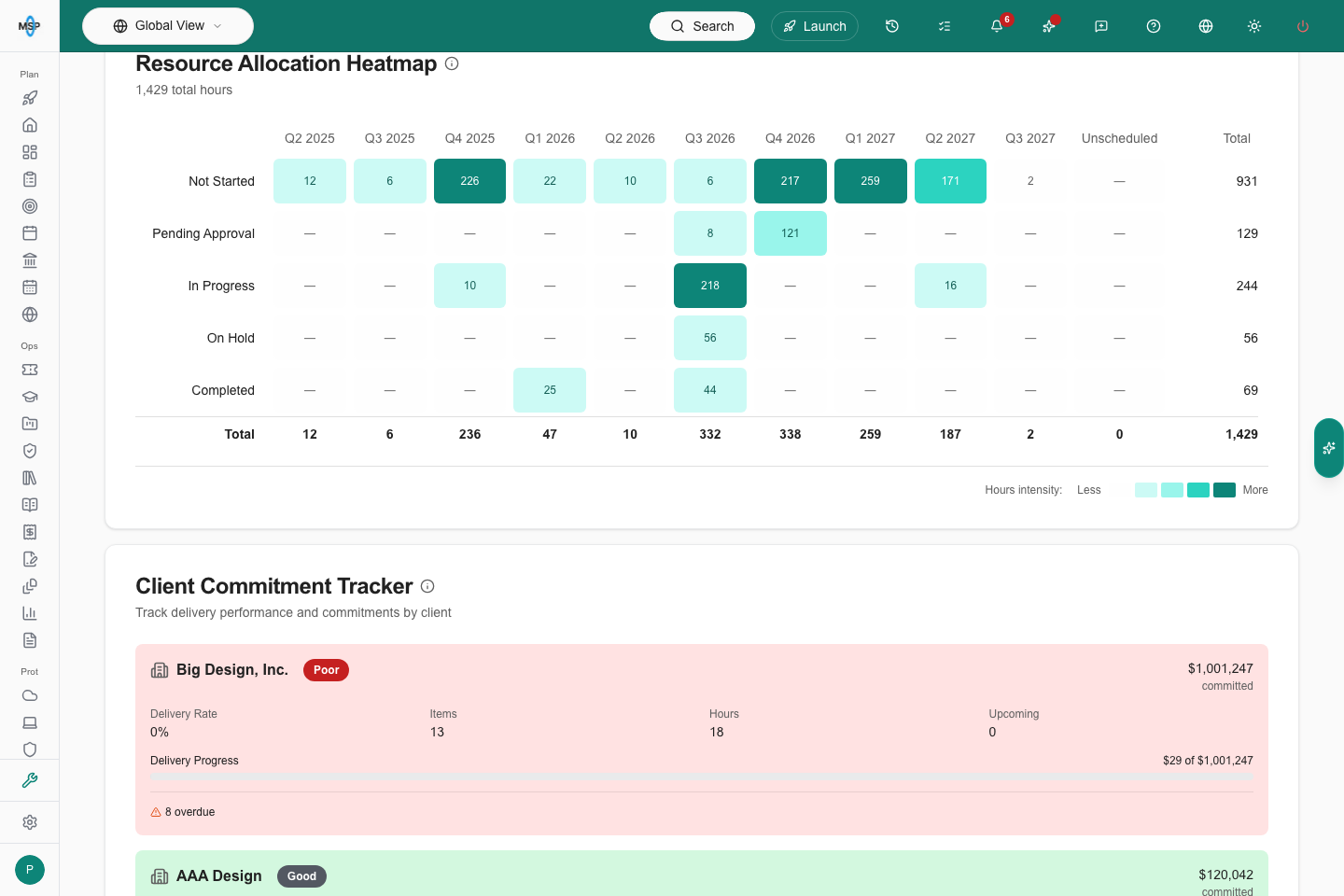Open the home icon in the sidebar
1344x896 pixels.
30,125
